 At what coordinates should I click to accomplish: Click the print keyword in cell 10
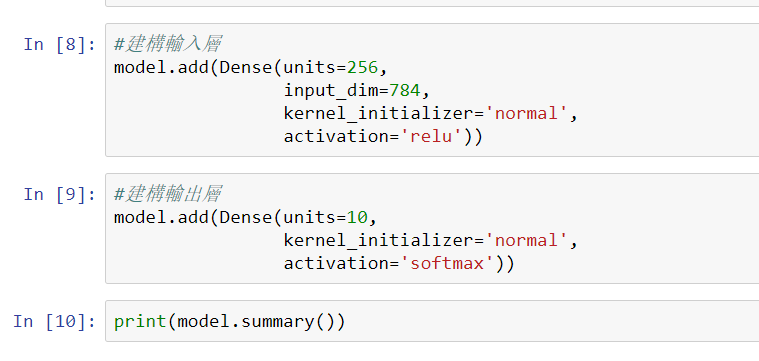click(x=140, y=321)
